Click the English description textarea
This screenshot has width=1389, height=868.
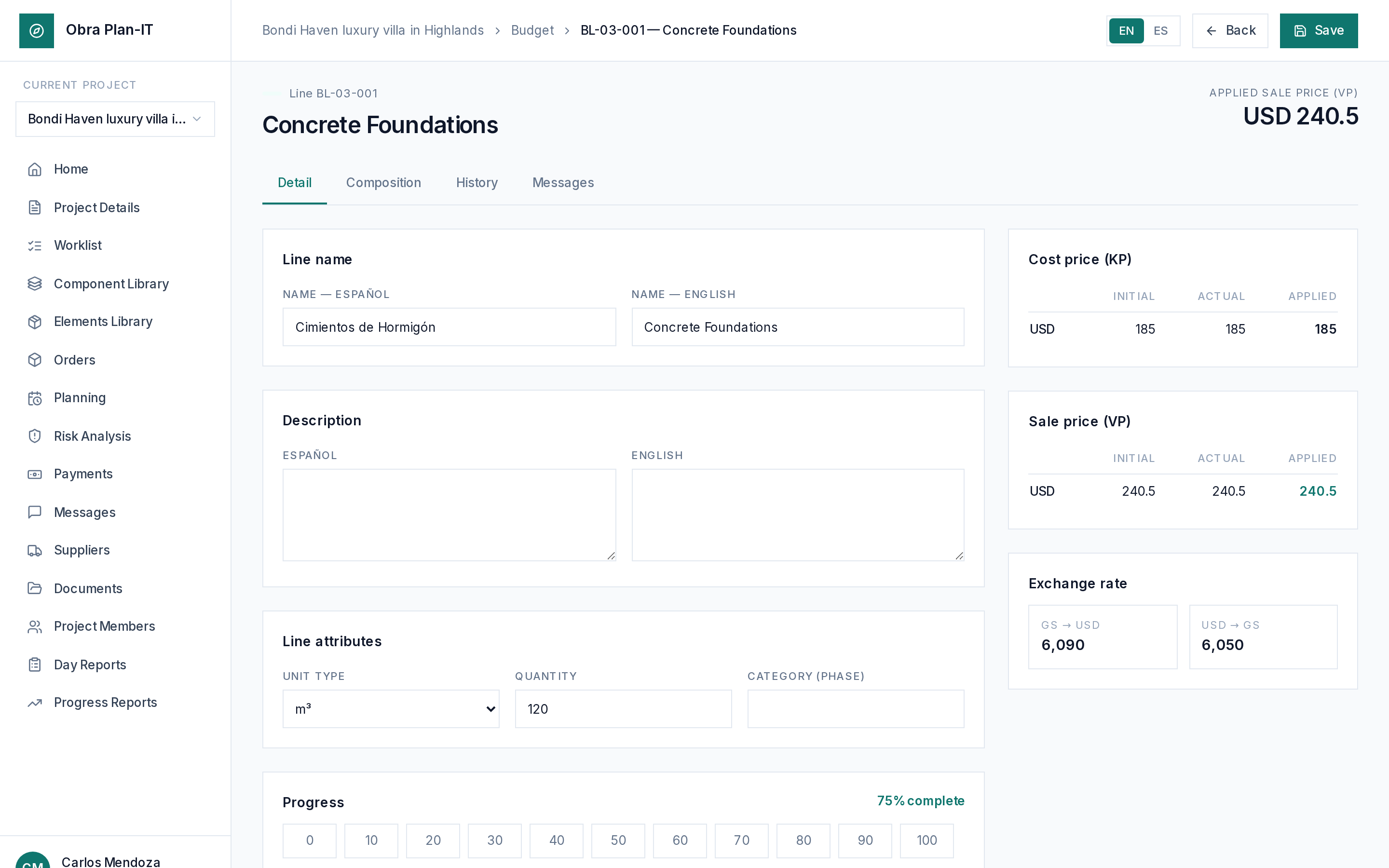click(798, 515)
